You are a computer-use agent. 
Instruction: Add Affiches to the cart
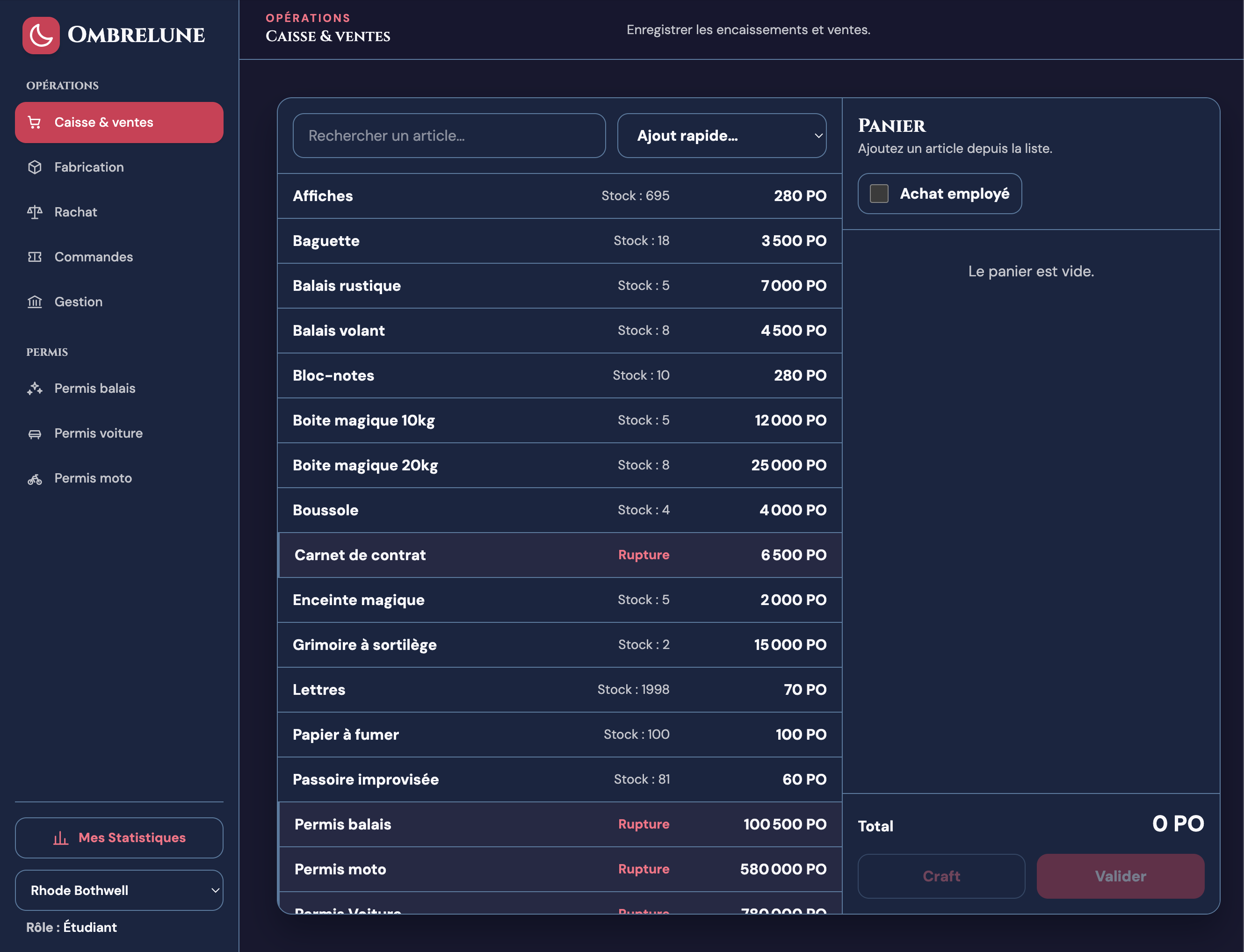[x=559, y=196]
